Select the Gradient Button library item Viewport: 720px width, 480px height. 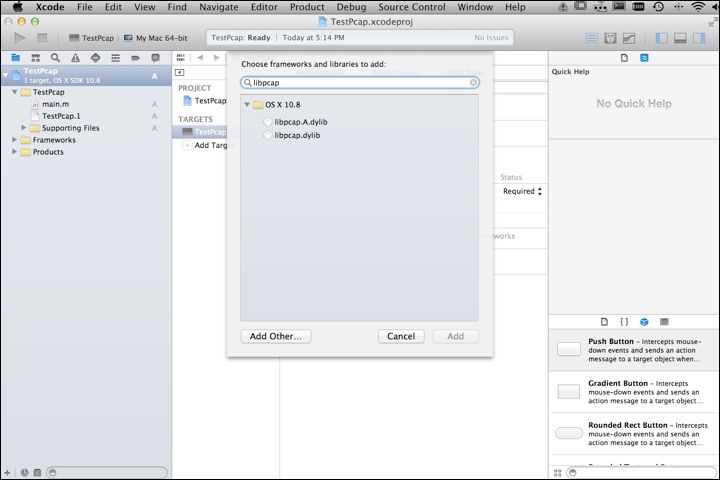634,392
